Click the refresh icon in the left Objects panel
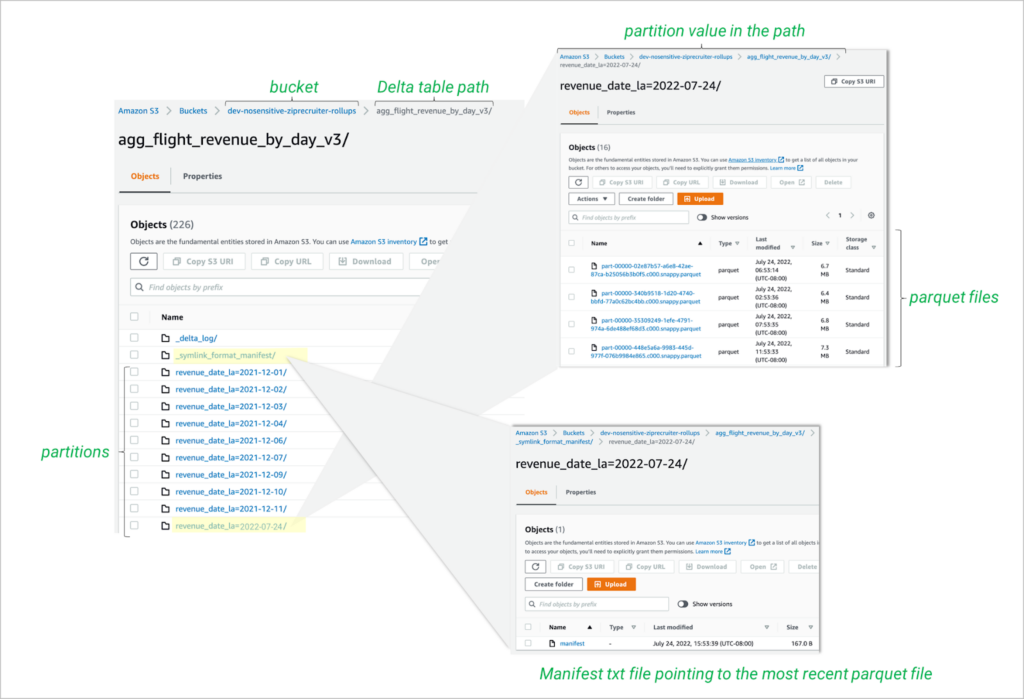This screenshot has width=1024, height=699. [145, 261]
